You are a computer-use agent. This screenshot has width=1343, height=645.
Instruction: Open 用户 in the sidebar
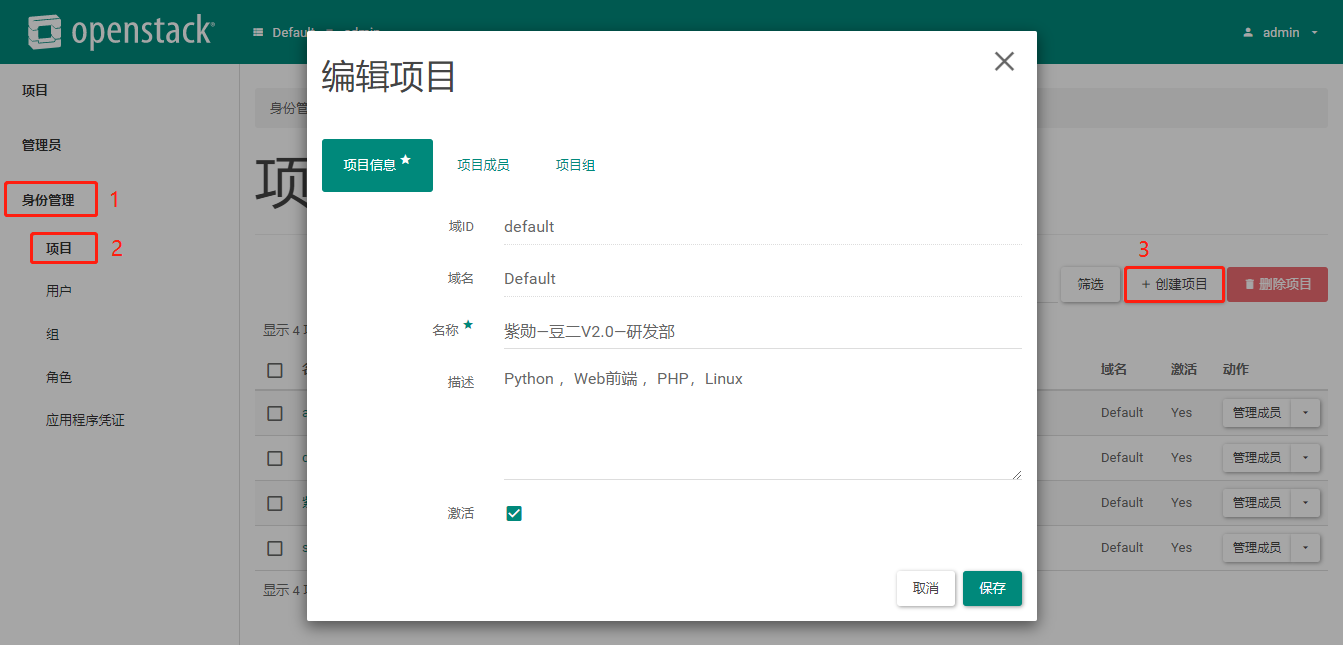[59, 291]
